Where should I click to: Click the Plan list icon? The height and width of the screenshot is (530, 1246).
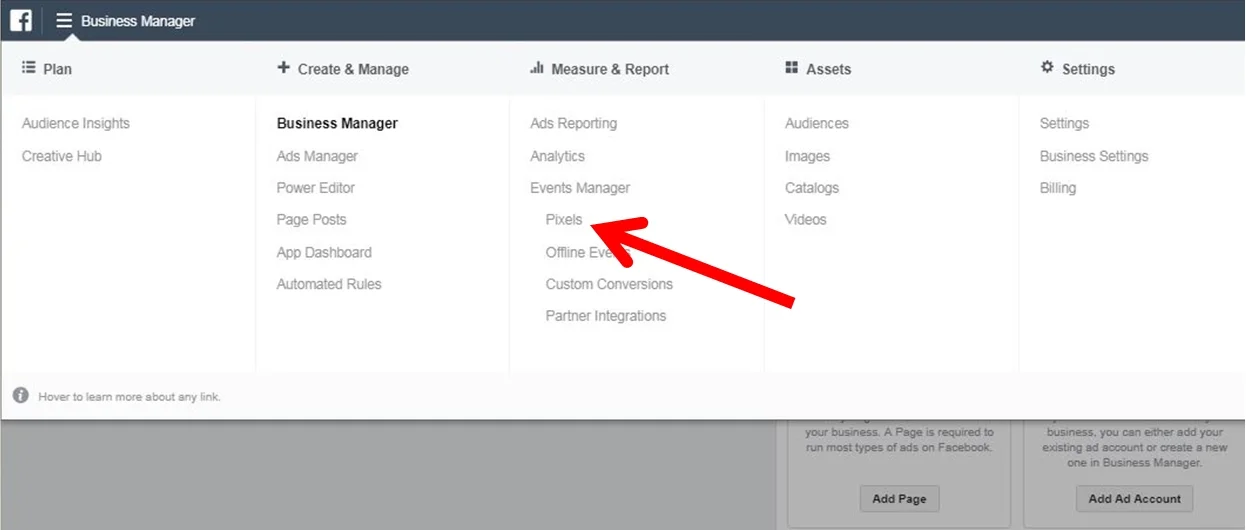click(29, 68)
